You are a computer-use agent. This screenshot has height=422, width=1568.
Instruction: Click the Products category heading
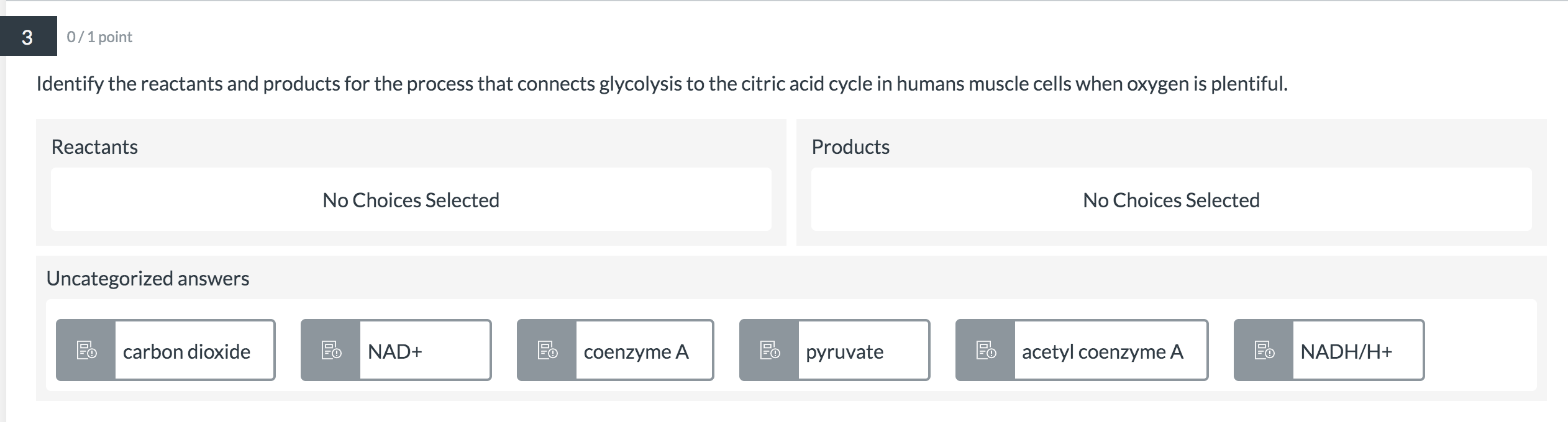point(850,147)
